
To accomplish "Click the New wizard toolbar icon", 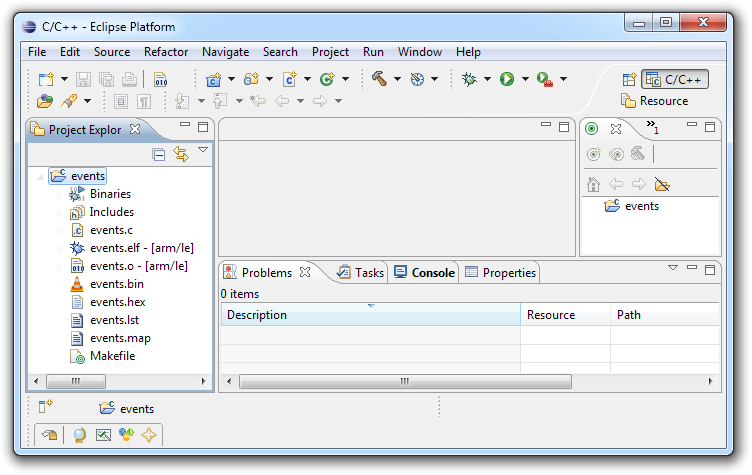I will coord(47,79).
